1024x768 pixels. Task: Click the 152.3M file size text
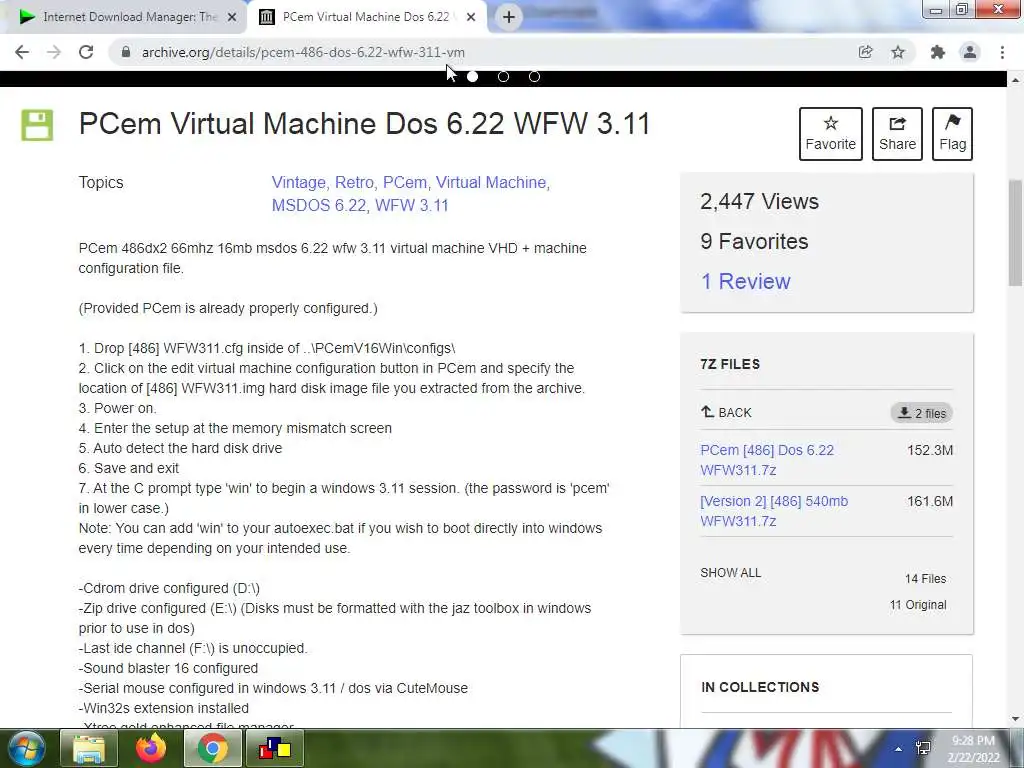point(930,450)
